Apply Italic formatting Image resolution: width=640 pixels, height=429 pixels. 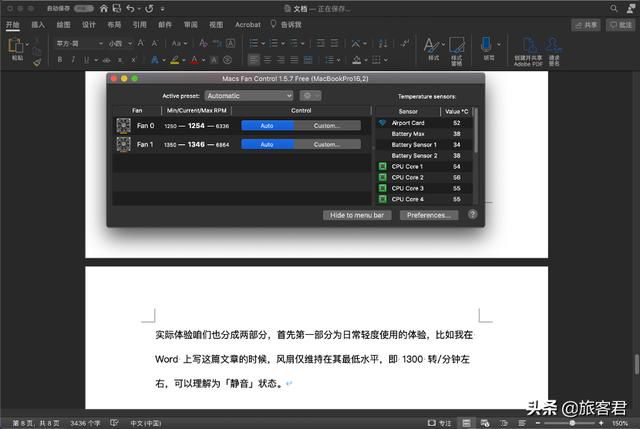[x=73, y=60]
